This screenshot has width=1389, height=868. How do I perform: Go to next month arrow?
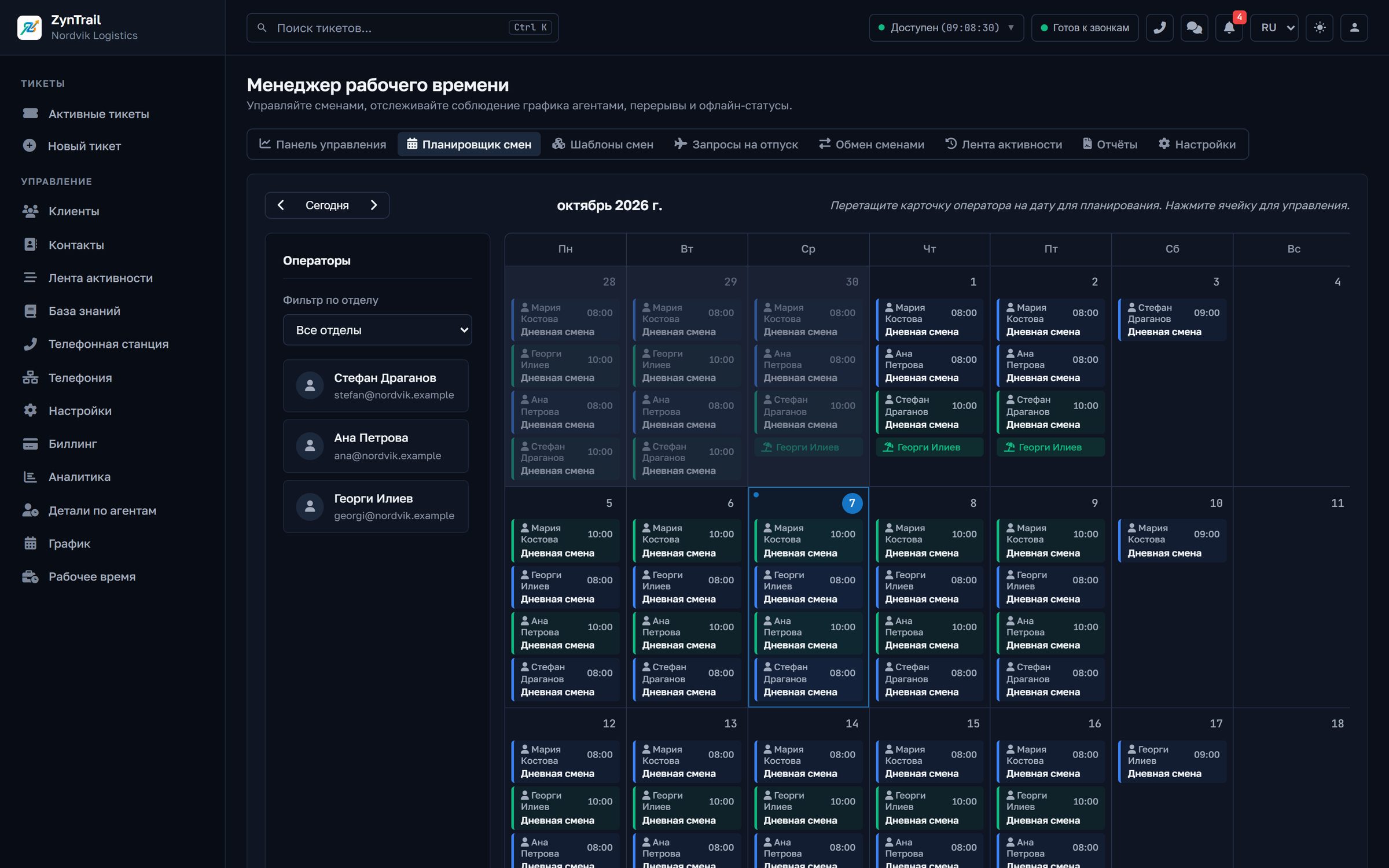click(374, 205)
